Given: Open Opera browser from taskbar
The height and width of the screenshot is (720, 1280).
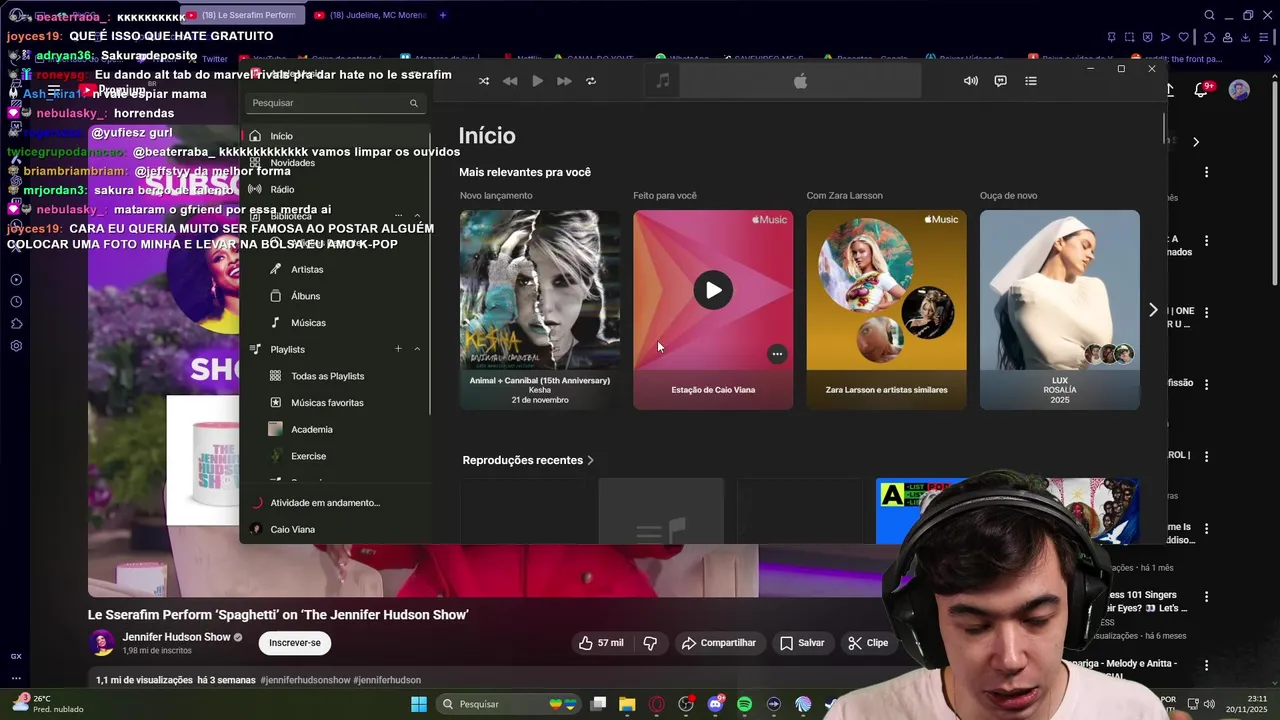Looking at the screenshot, I should click(657, 704).
